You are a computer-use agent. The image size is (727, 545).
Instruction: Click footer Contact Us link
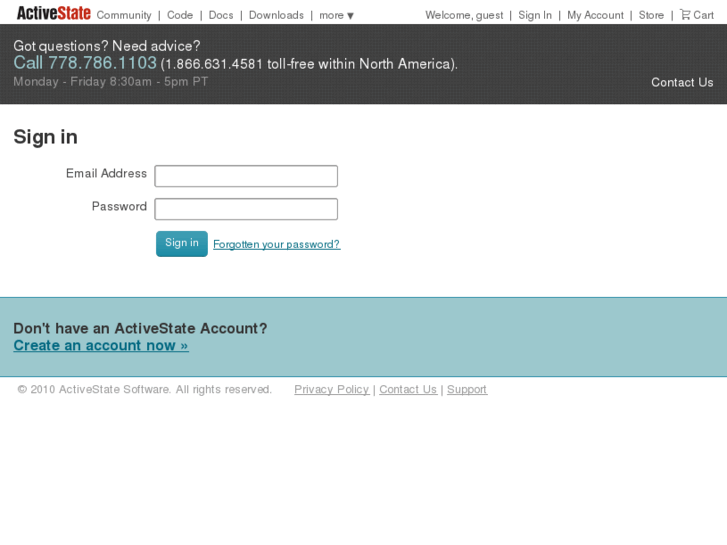click(408, 389)
